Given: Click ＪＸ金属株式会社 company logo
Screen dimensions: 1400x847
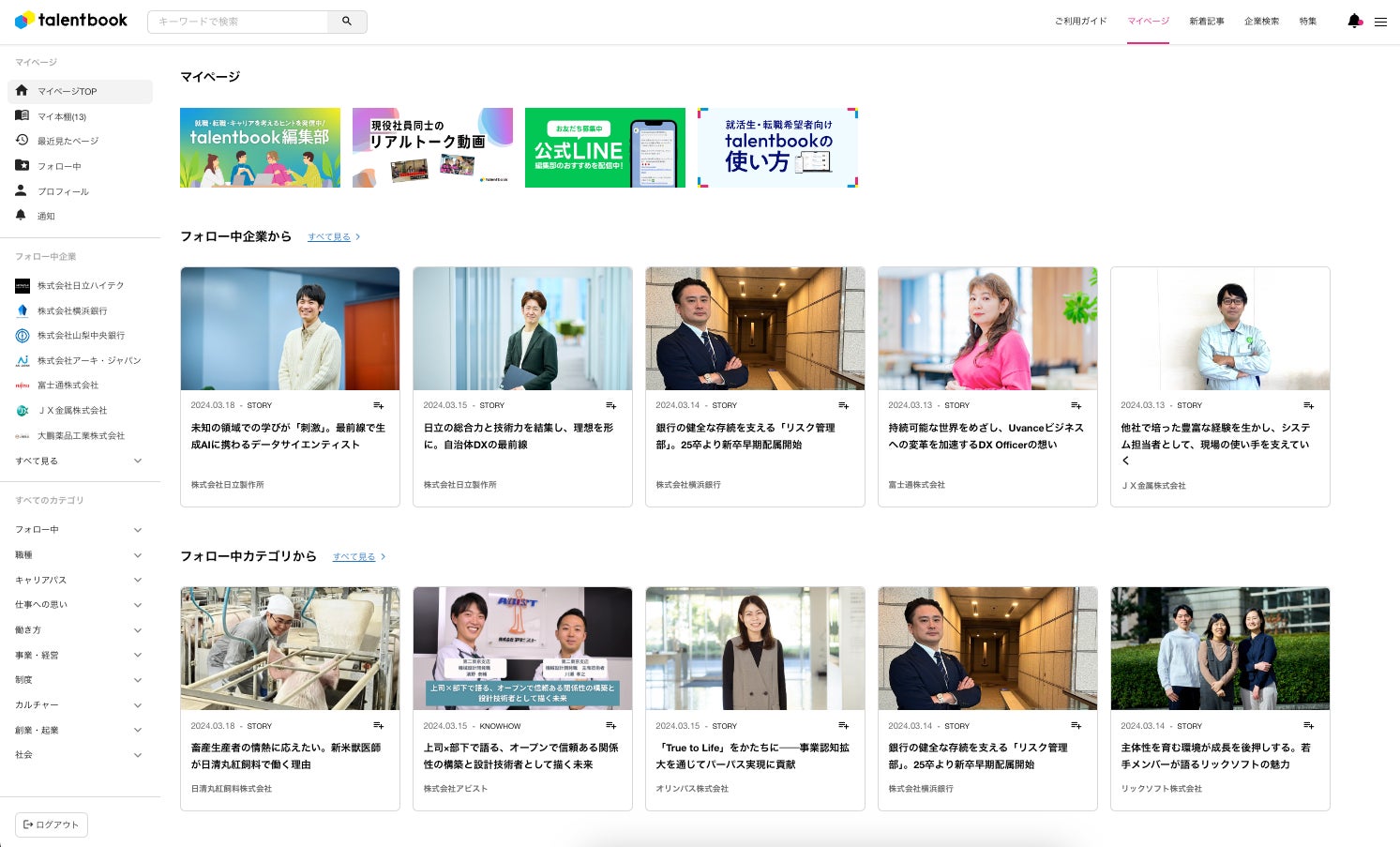Looking at the screenshot, I should 23,411.
